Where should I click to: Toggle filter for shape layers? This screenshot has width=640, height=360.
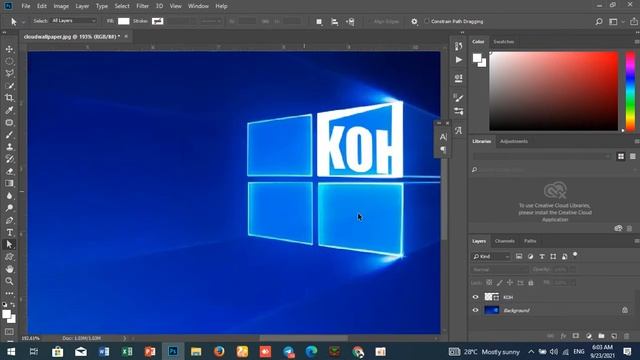[553, 256]
